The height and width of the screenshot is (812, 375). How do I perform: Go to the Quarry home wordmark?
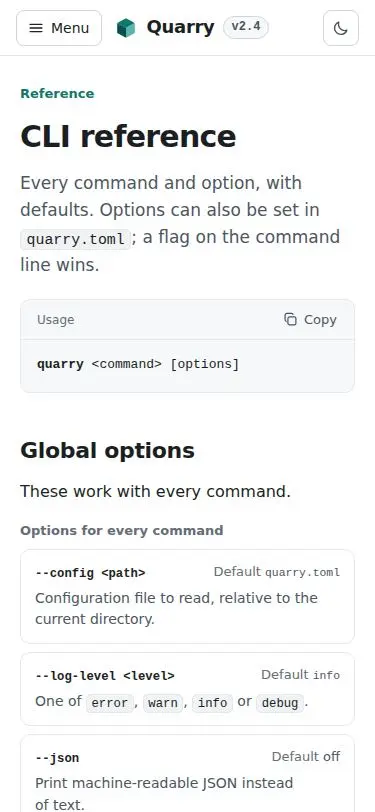[x=180, y=27]
